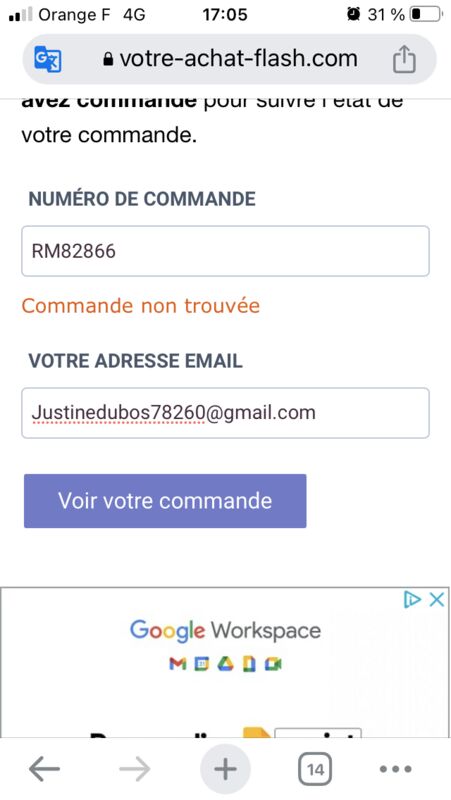Go back with the left arrow
451x800 pixels.
click(x=44, y=768)
